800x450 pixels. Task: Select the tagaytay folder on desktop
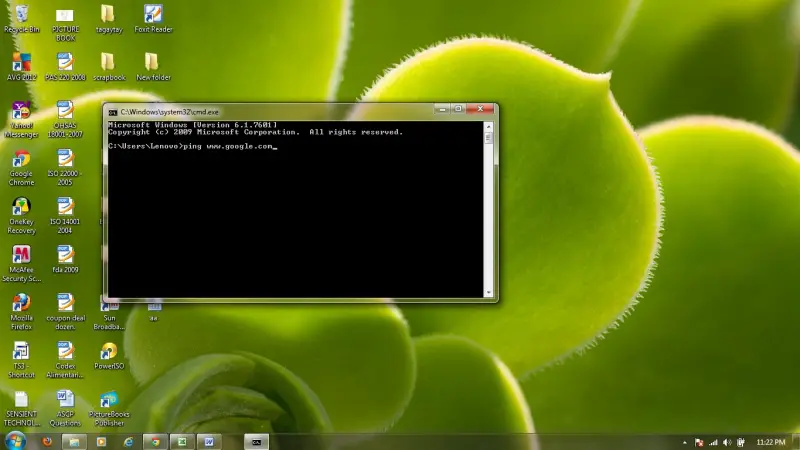pos(109,19)
